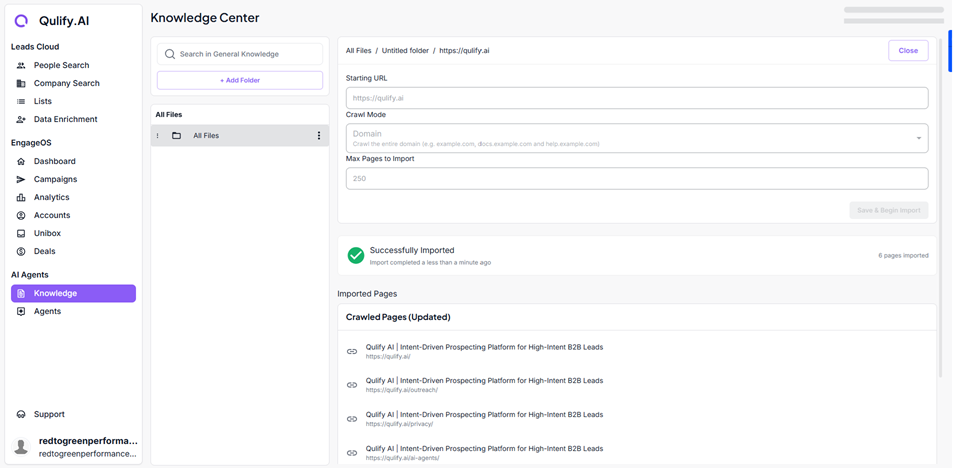Click the Support label in sidebar

coord(49,414)
